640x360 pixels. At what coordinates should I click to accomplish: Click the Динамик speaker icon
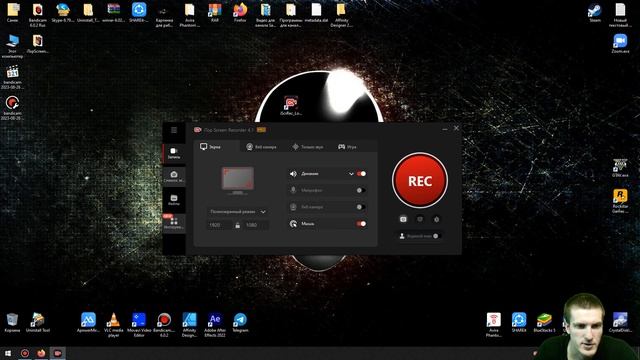coord(293,174)
